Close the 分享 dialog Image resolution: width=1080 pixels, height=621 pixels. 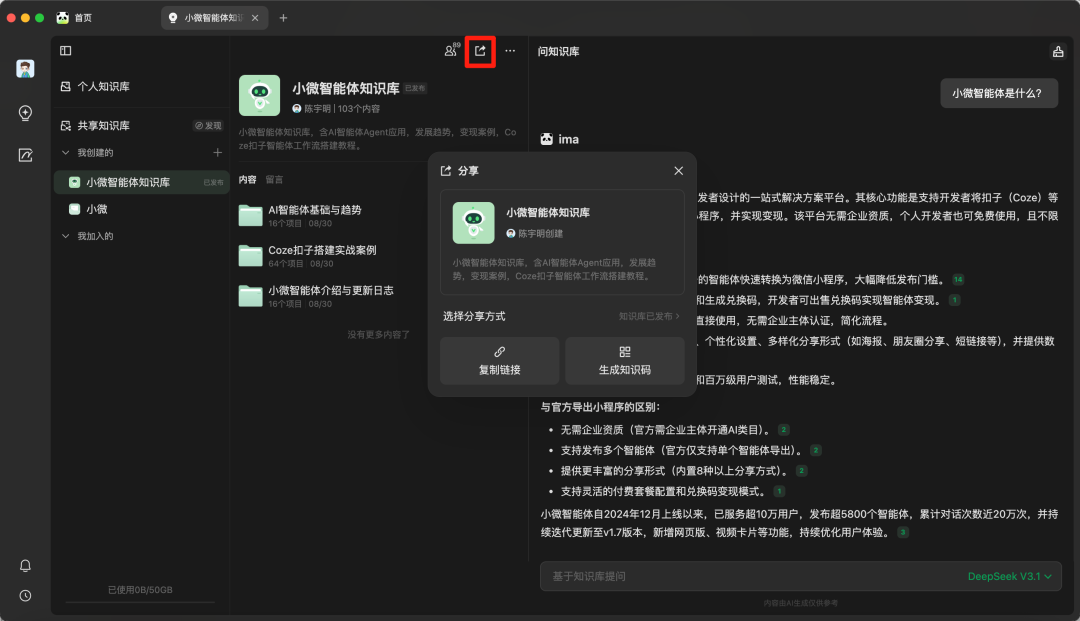click(679, 171)
